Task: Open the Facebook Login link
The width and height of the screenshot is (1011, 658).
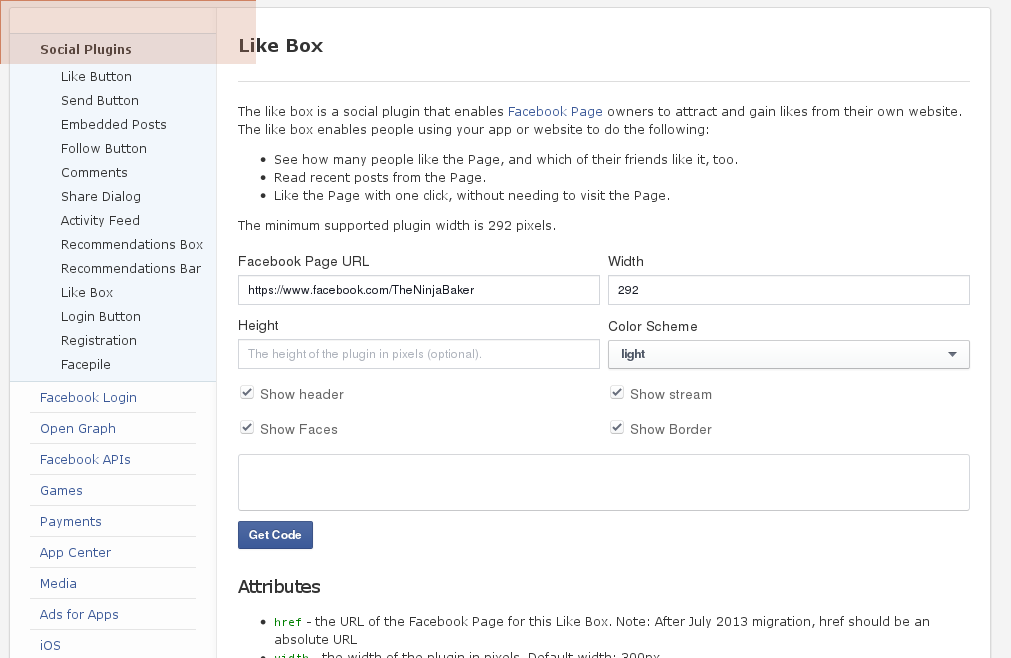Action: point(88,398)
